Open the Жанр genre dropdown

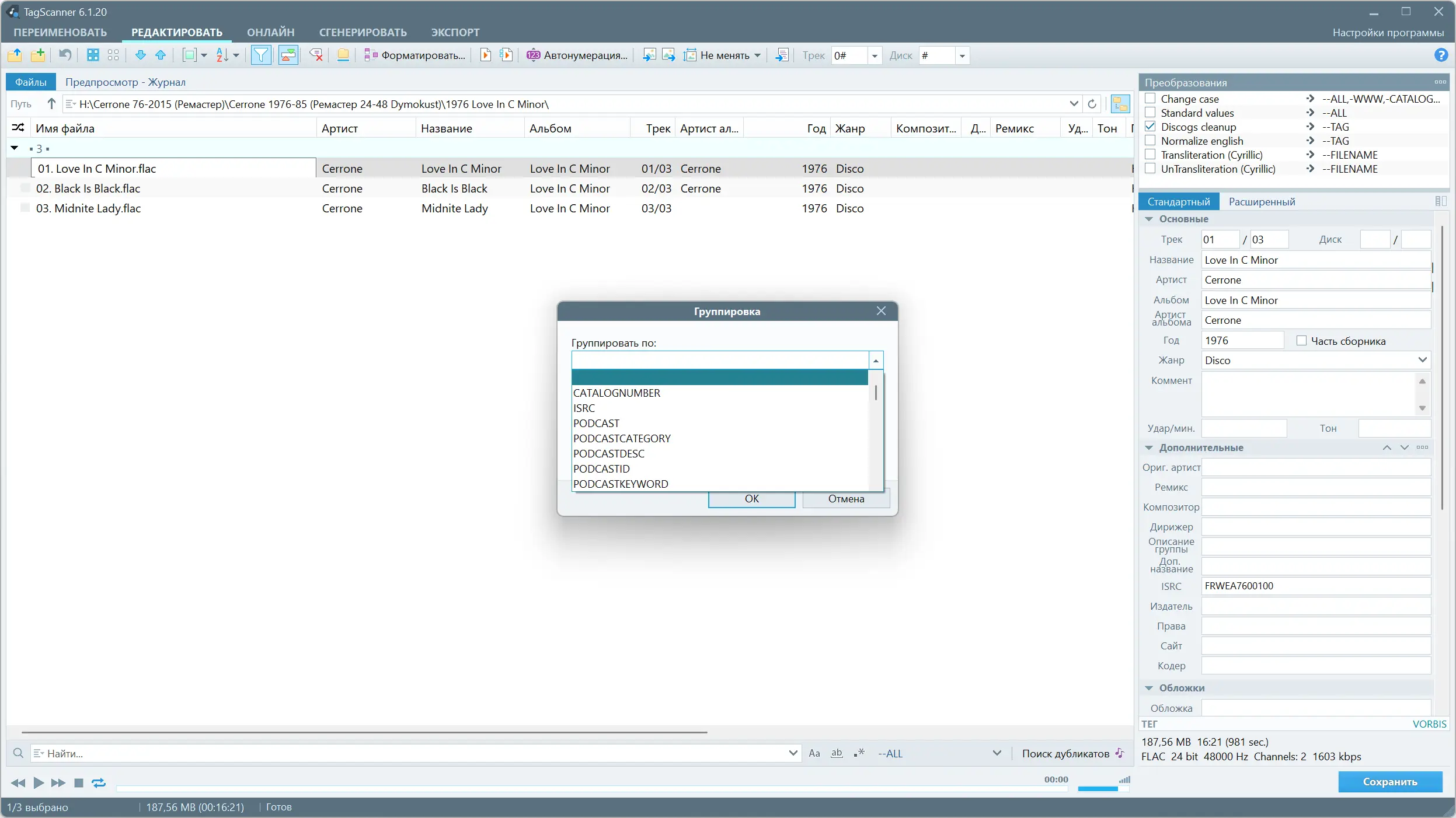[1423, 360]
